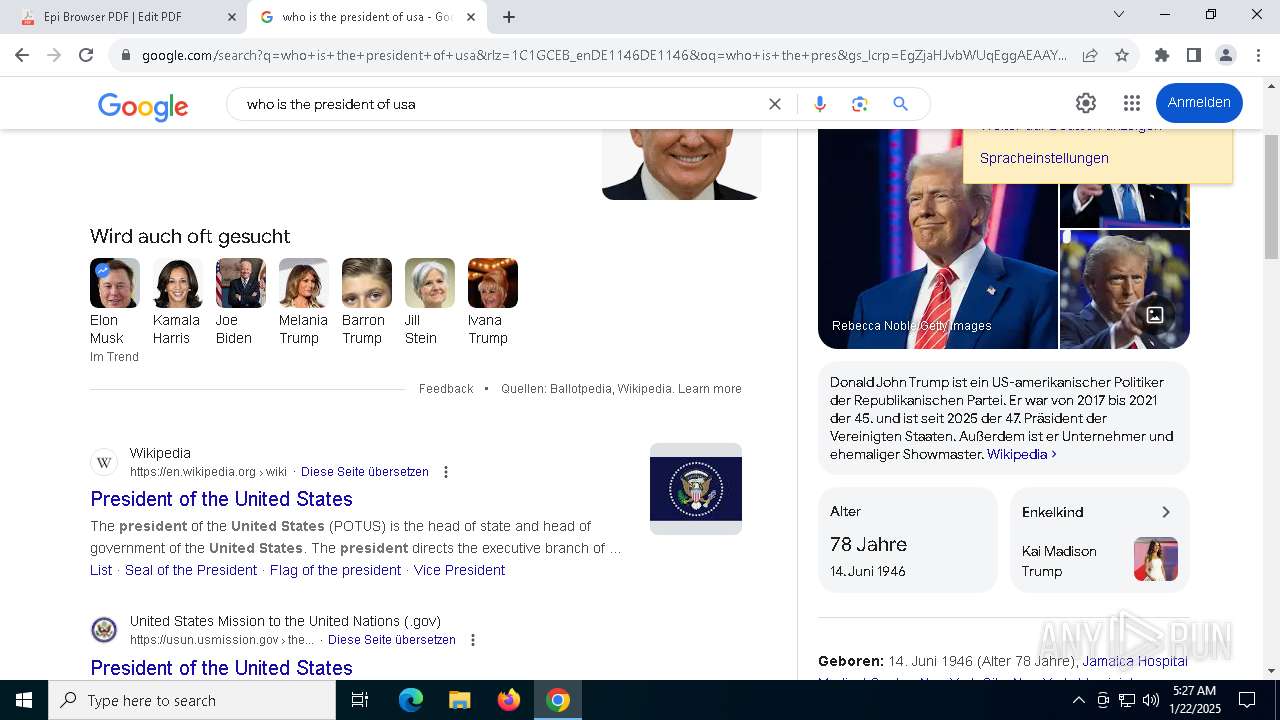Viewport: 1280px width, 720px height.
Task: Select Melania Trump related search
Action: point(303,301)
